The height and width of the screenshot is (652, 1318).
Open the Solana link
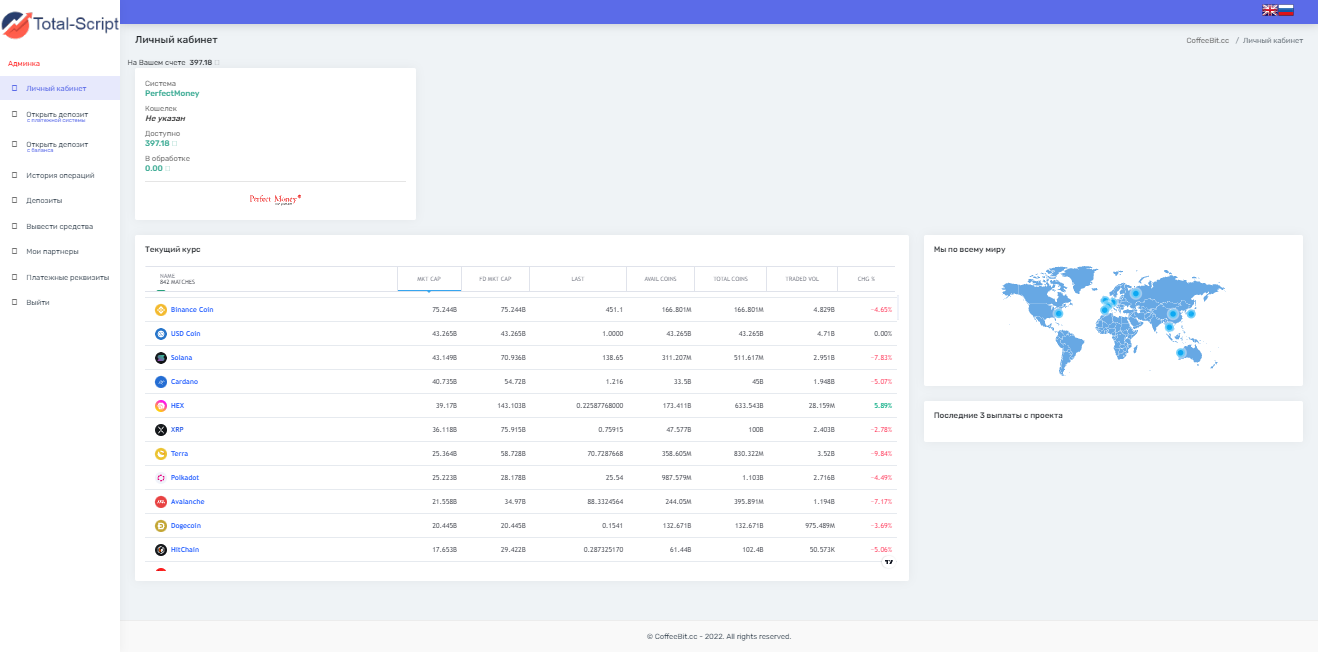(182, 358)
